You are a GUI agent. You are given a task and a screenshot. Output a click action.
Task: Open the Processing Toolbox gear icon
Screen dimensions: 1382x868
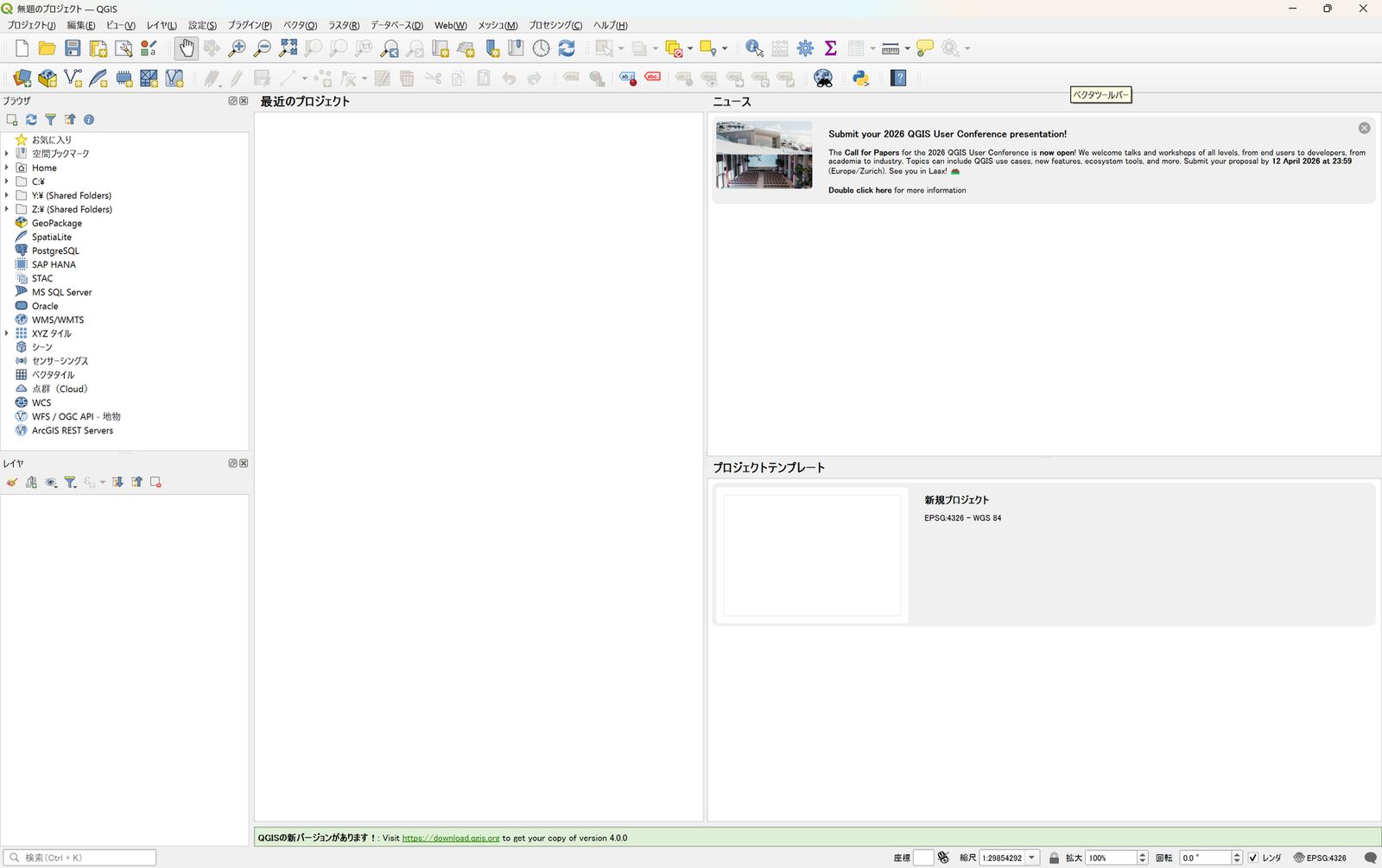(x=805, y=48)
